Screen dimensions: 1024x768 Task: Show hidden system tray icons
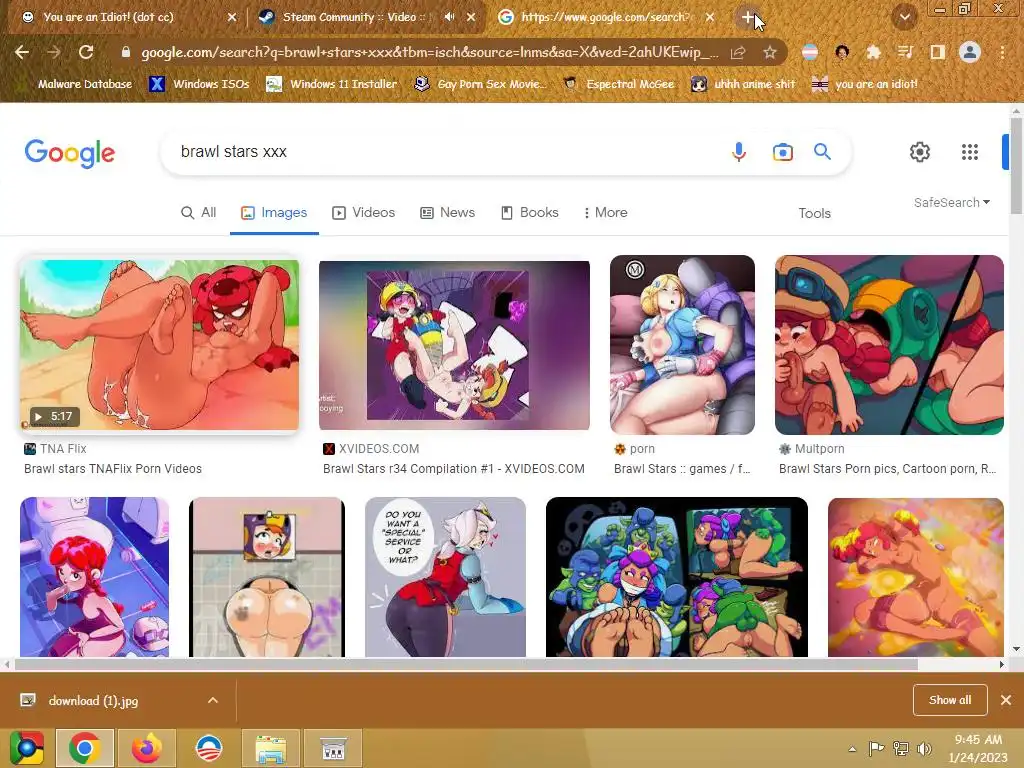(x=852, y=749)
